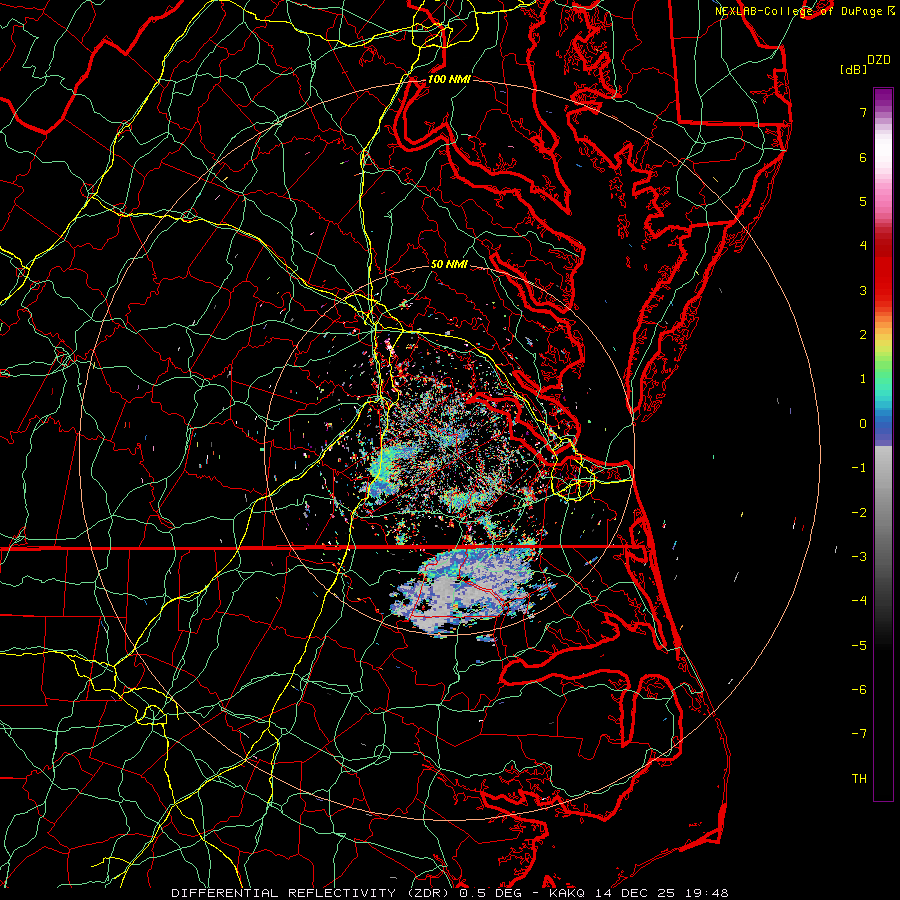Click the -6 value on color scale
Screen dimensions: 900x900
click(859, 690)
